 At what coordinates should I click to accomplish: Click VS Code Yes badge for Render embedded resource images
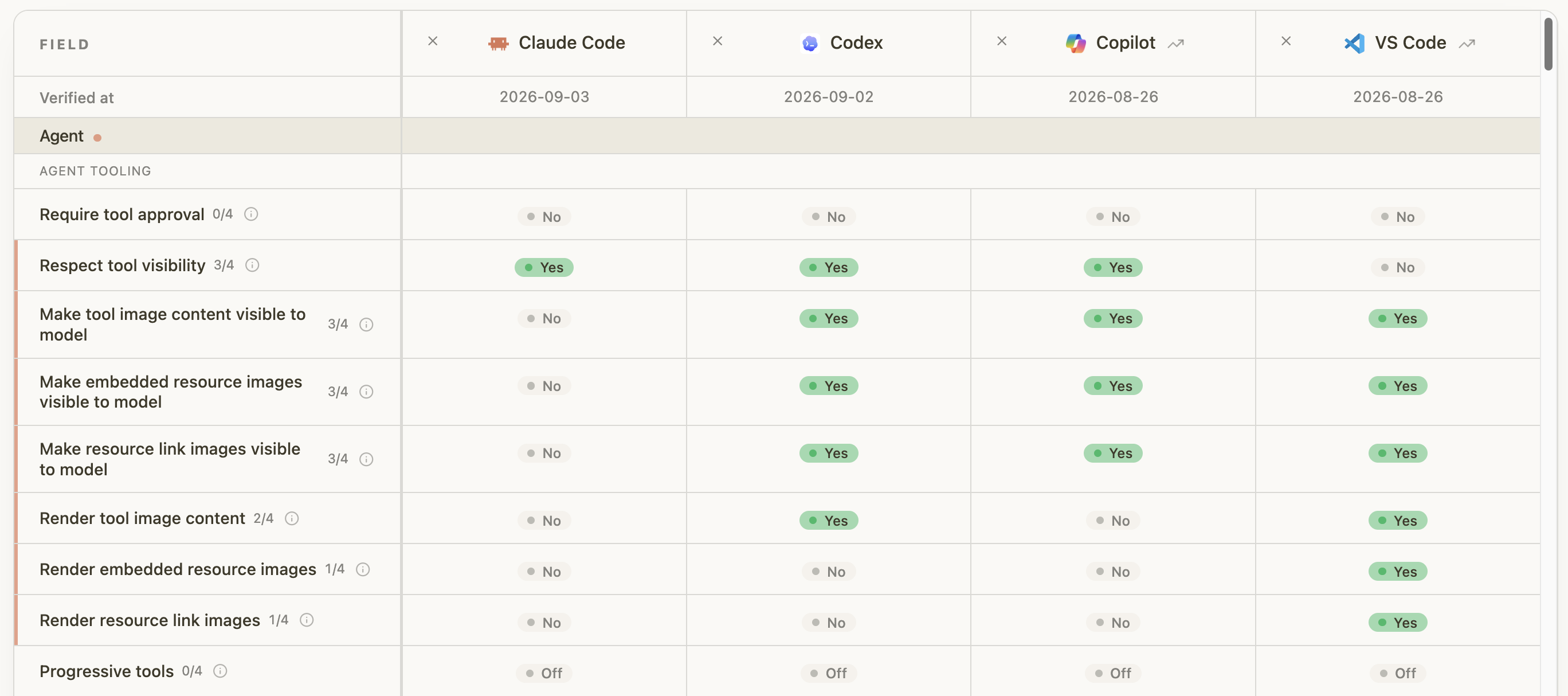click(1398, 571)
